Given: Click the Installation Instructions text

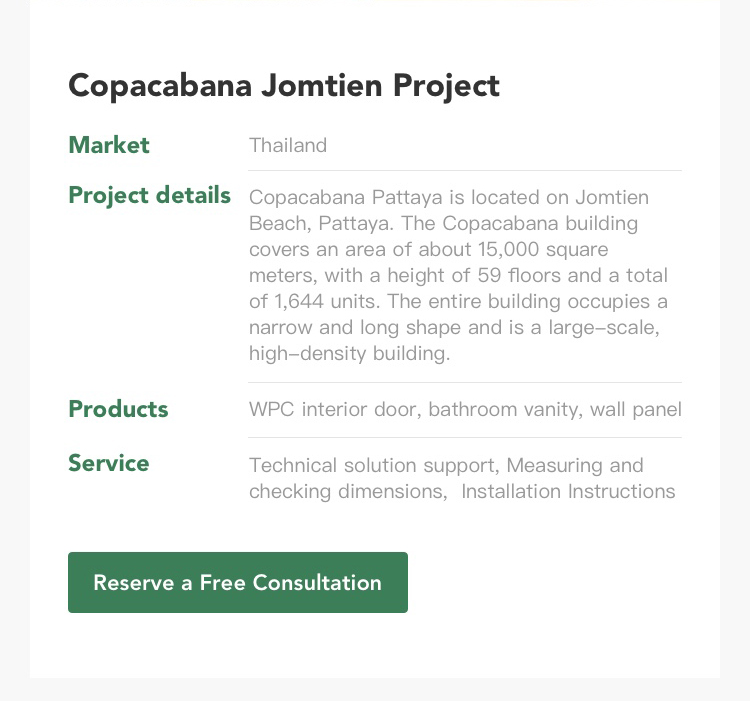Looking at the screenshot, I should [x=568, y=492].
